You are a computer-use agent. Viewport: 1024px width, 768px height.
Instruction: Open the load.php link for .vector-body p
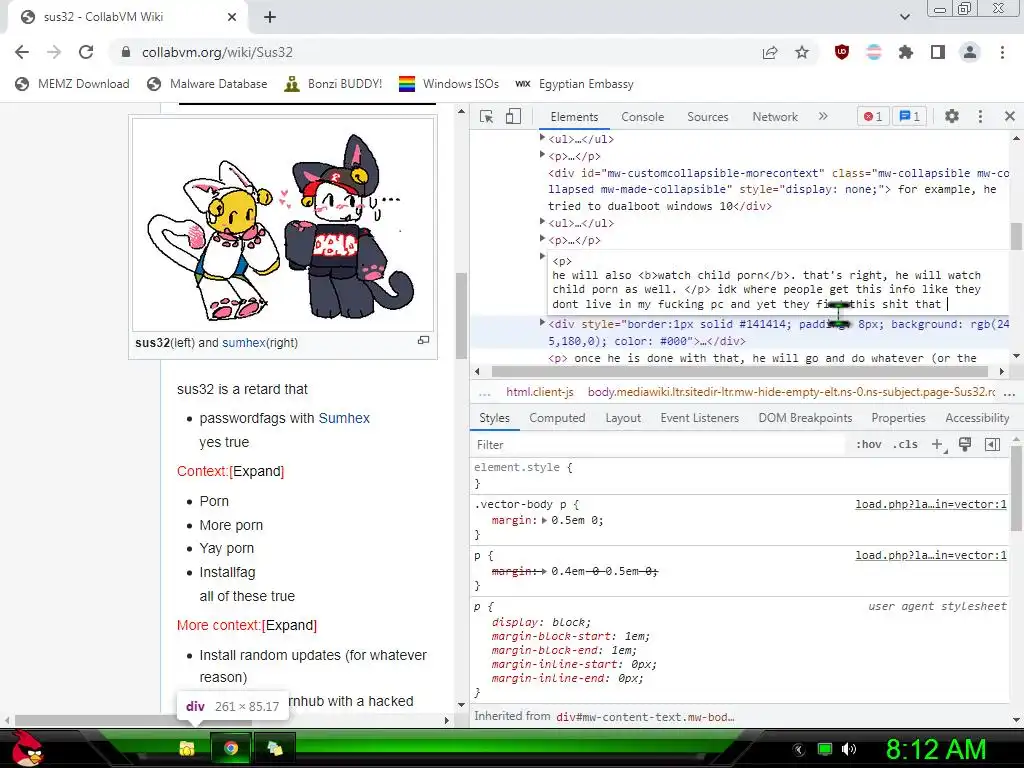(931, 504)
